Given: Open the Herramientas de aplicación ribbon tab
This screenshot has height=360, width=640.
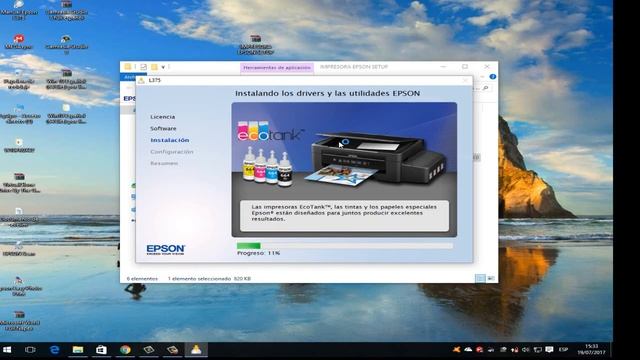Looking at the screenshot, I should [277, 67].
